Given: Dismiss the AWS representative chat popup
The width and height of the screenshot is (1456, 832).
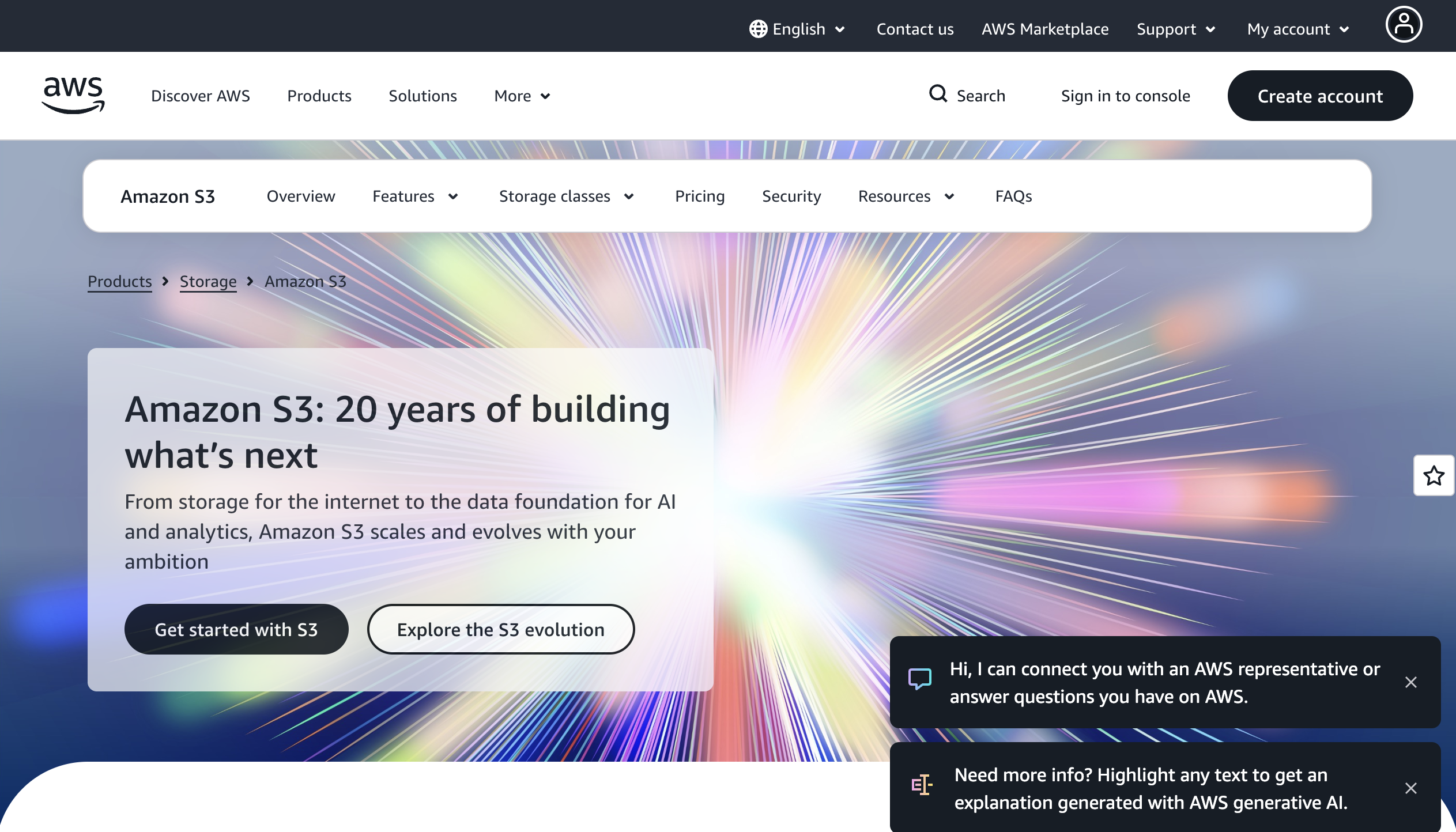Looking at the screenshot, I should click(x=1411, y=682).
